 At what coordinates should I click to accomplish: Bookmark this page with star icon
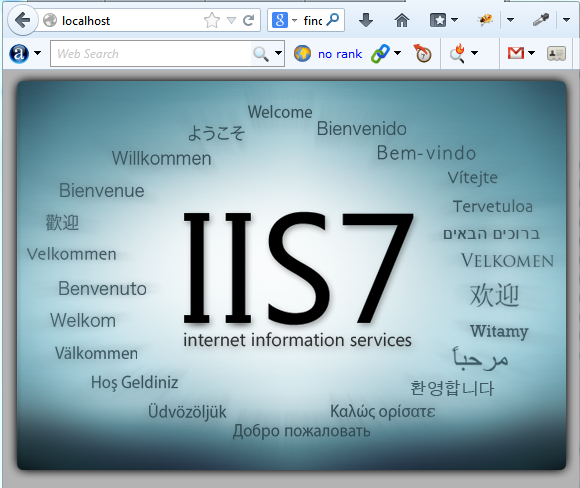tap(212, 20)
